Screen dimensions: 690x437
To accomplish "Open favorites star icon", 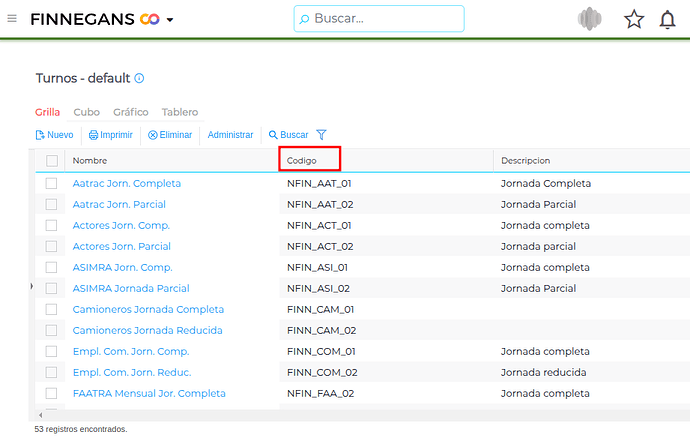I will [x=634, y=19].
